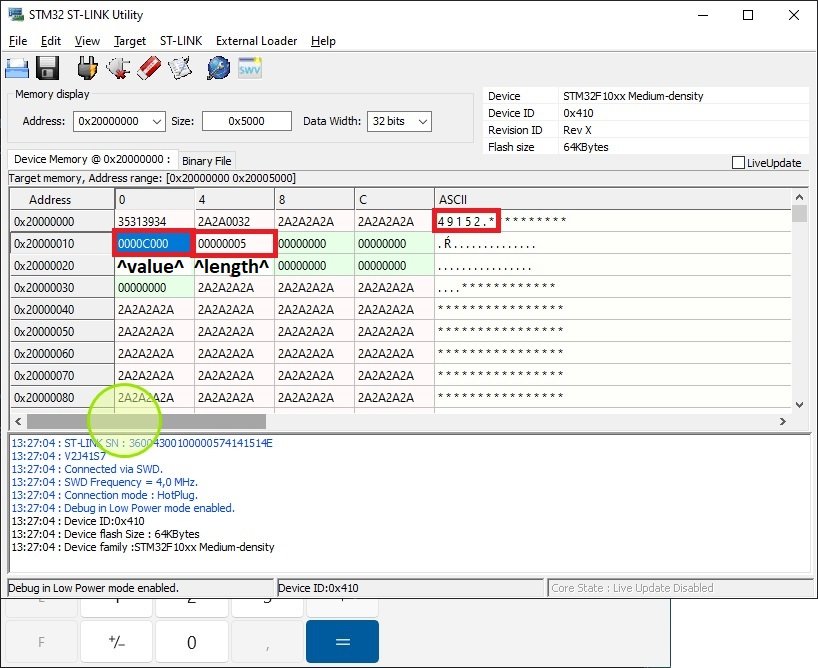The image size is (818, 668).
Task: Click status bar Core State text
Action: coord(632,588)
